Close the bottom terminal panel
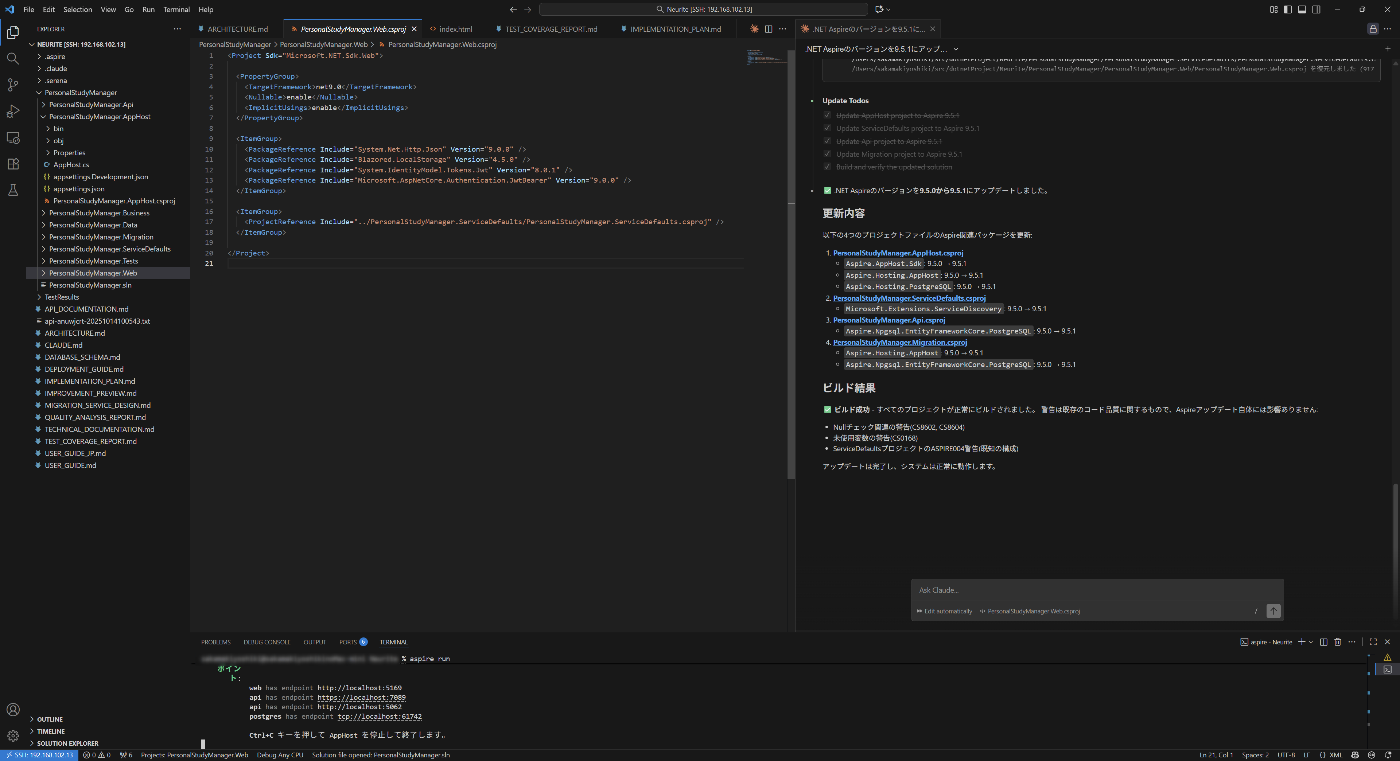The height and width of the screenshot is (761, 1400). tap(1386, 642)
